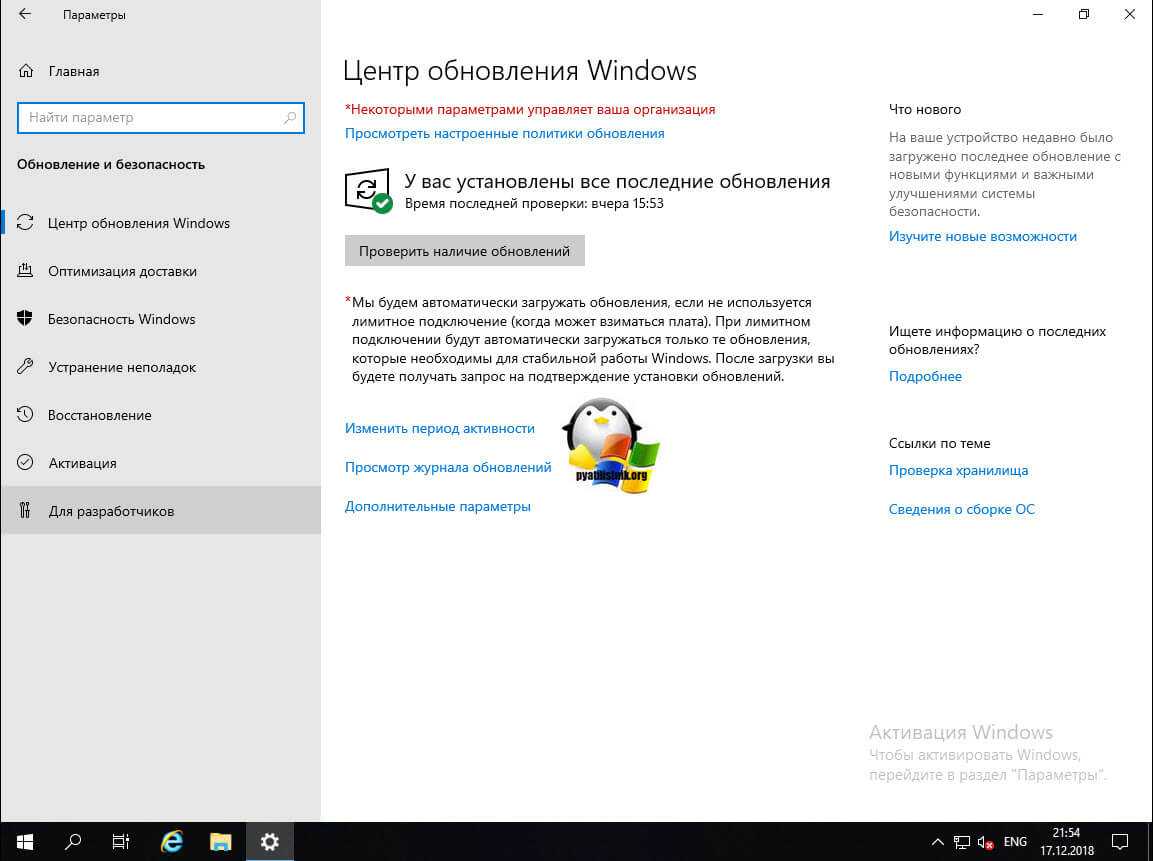Click the update status refresh icon
This screenshot has height=861, width=1153.
click(367, 189)
